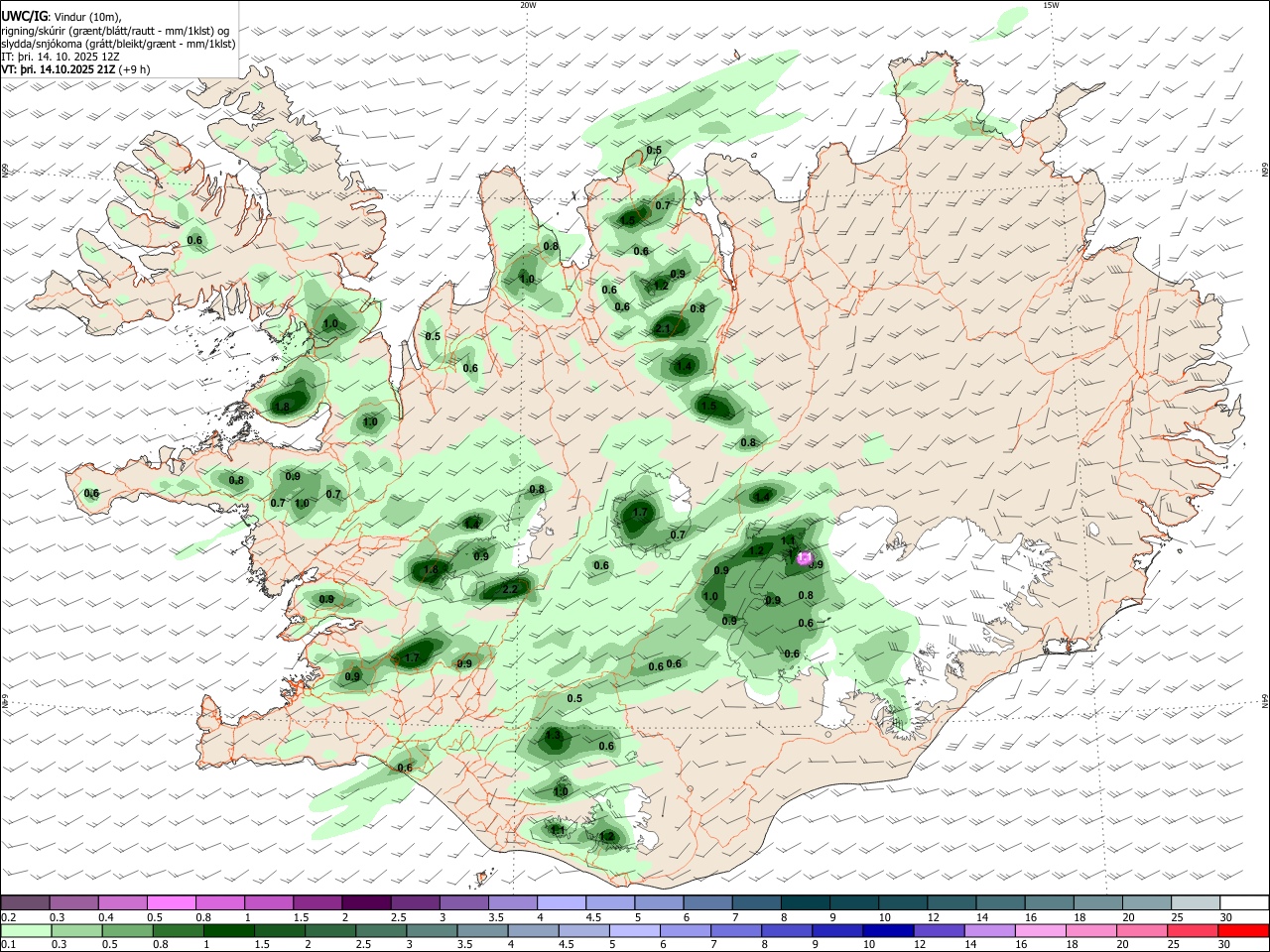Viewport: 1270px width, 952px height.
Task: Click the '0.4' label under the snow legend
Action: pos(106,917)
